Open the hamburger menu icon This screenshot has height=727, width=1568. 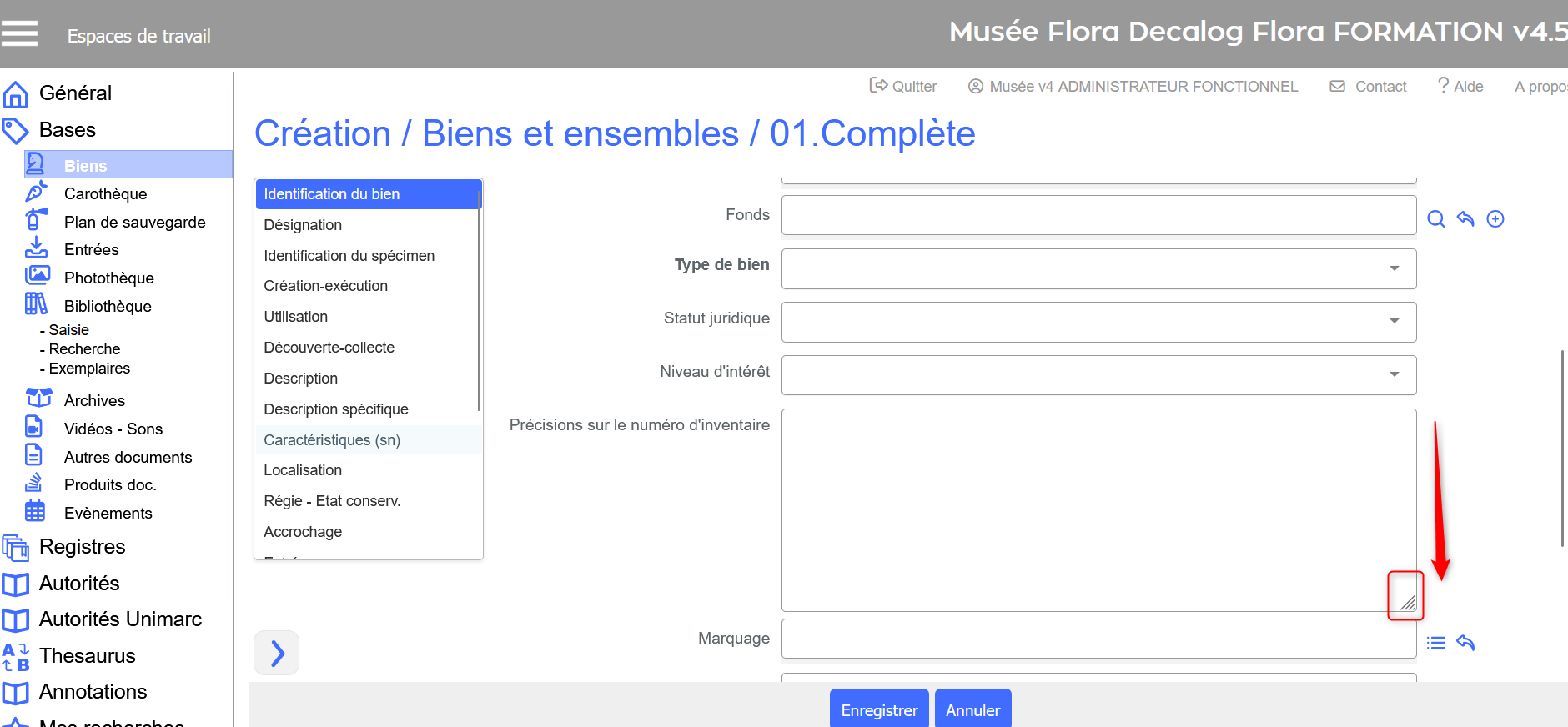[20, 33]
